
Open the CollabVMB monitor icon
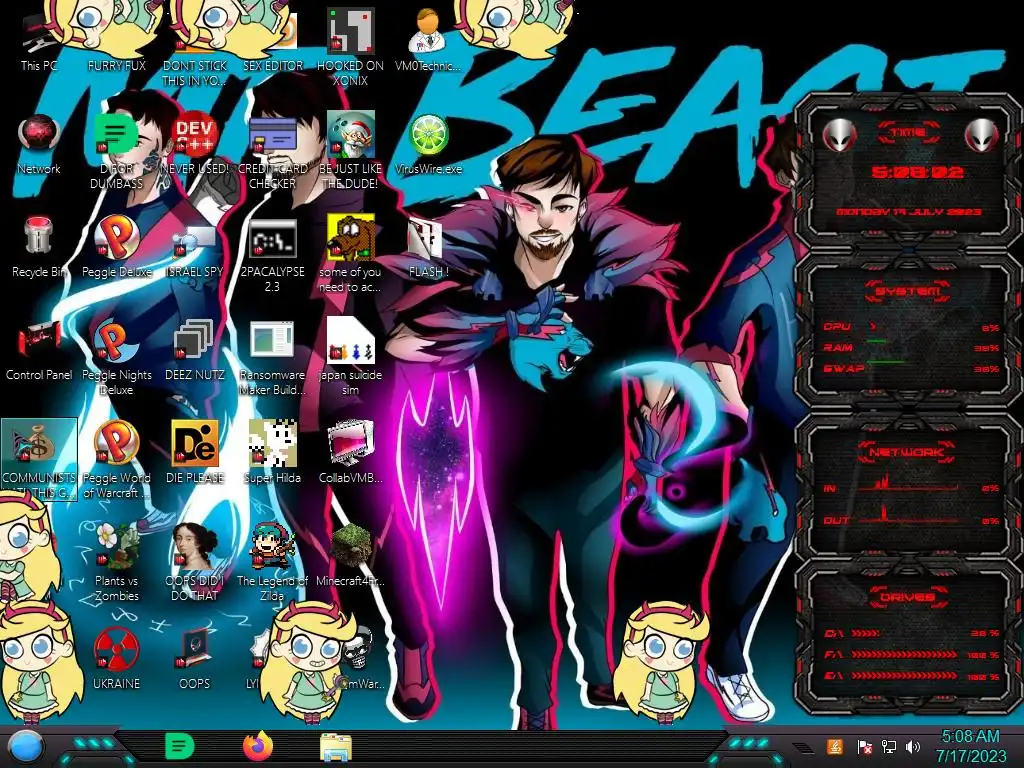[351, 452]
